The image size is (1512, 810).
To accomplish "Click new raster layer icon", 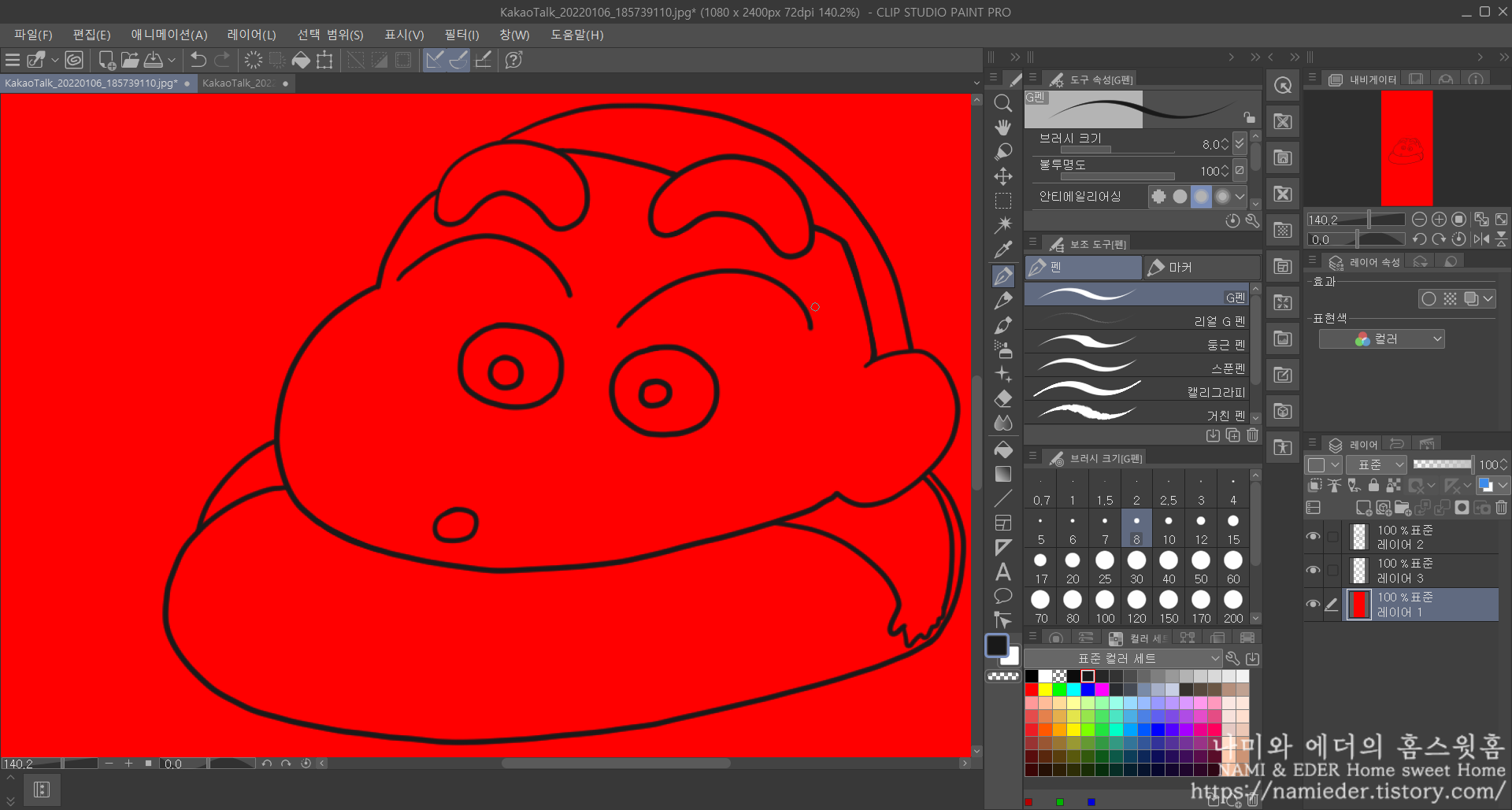I will [1363, 508].
